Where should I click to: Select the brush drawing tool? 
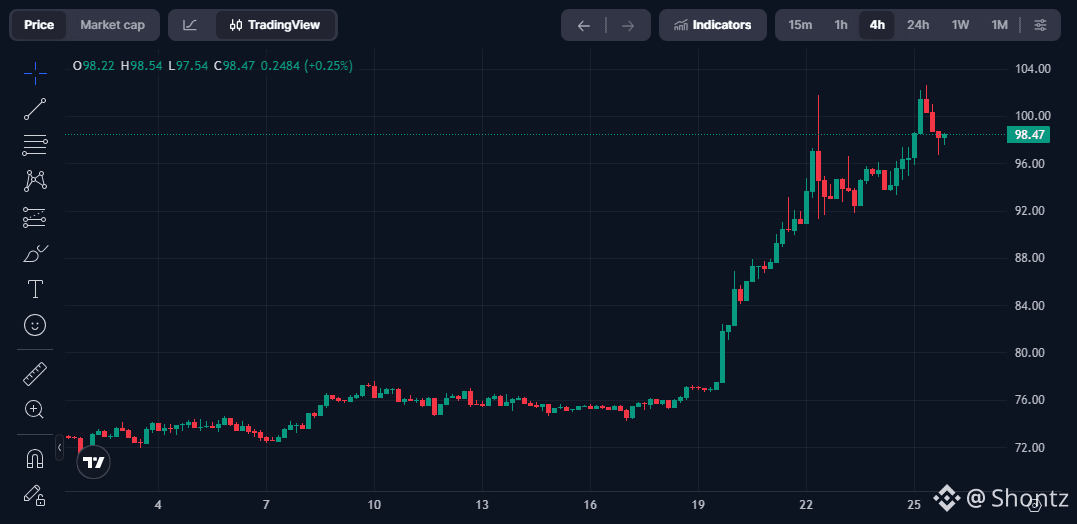pos(35,253)
